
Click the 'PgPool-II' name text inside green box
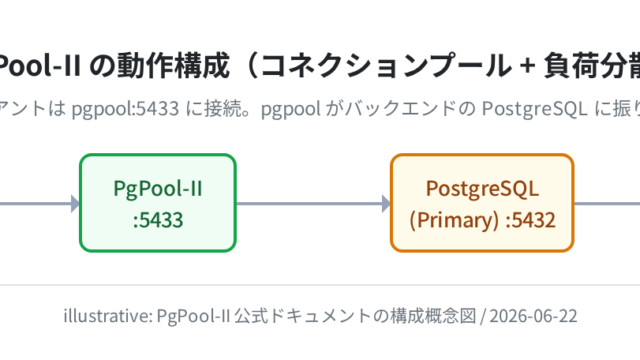click(158, 189)
